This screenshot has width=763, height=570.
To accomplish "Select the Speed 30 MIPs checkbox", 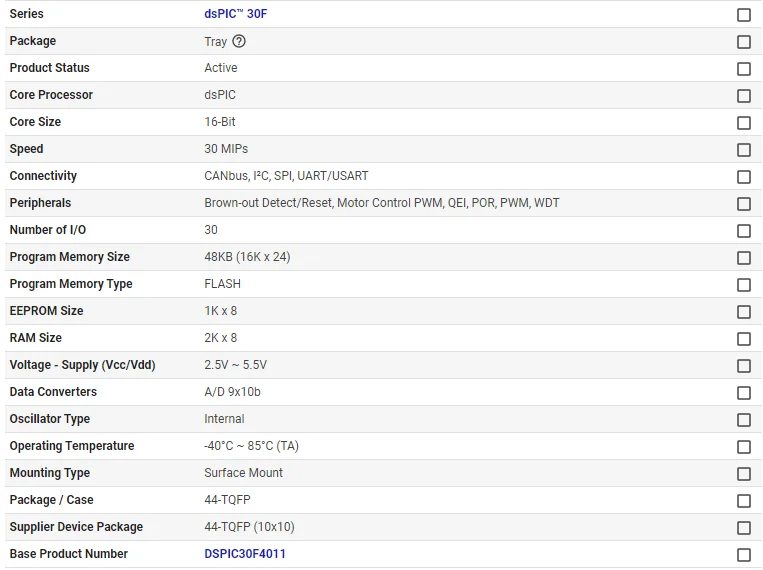I will 744,150.
